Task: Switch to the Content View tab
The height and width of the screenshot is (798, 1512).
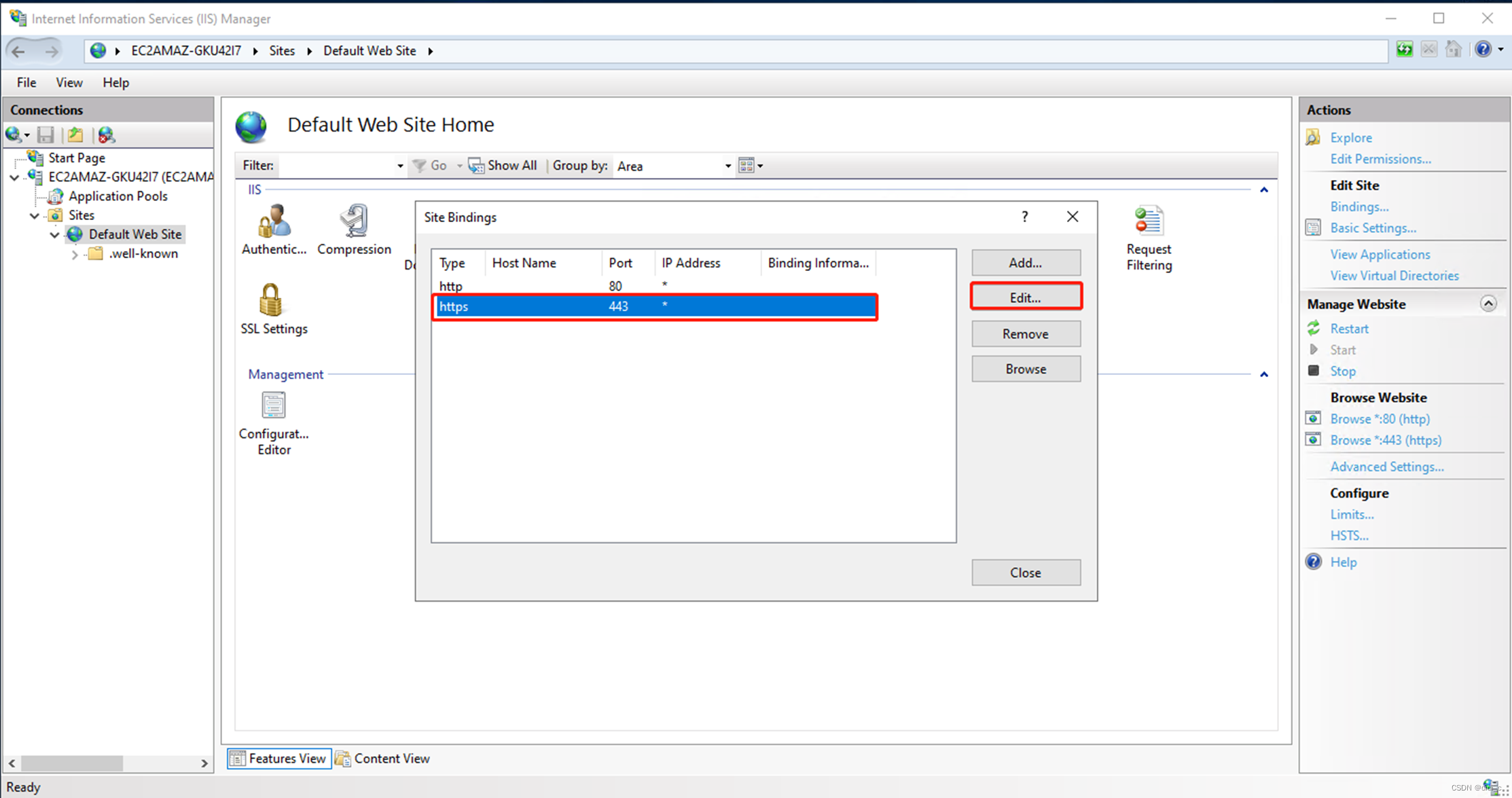Action: (384, 758)
